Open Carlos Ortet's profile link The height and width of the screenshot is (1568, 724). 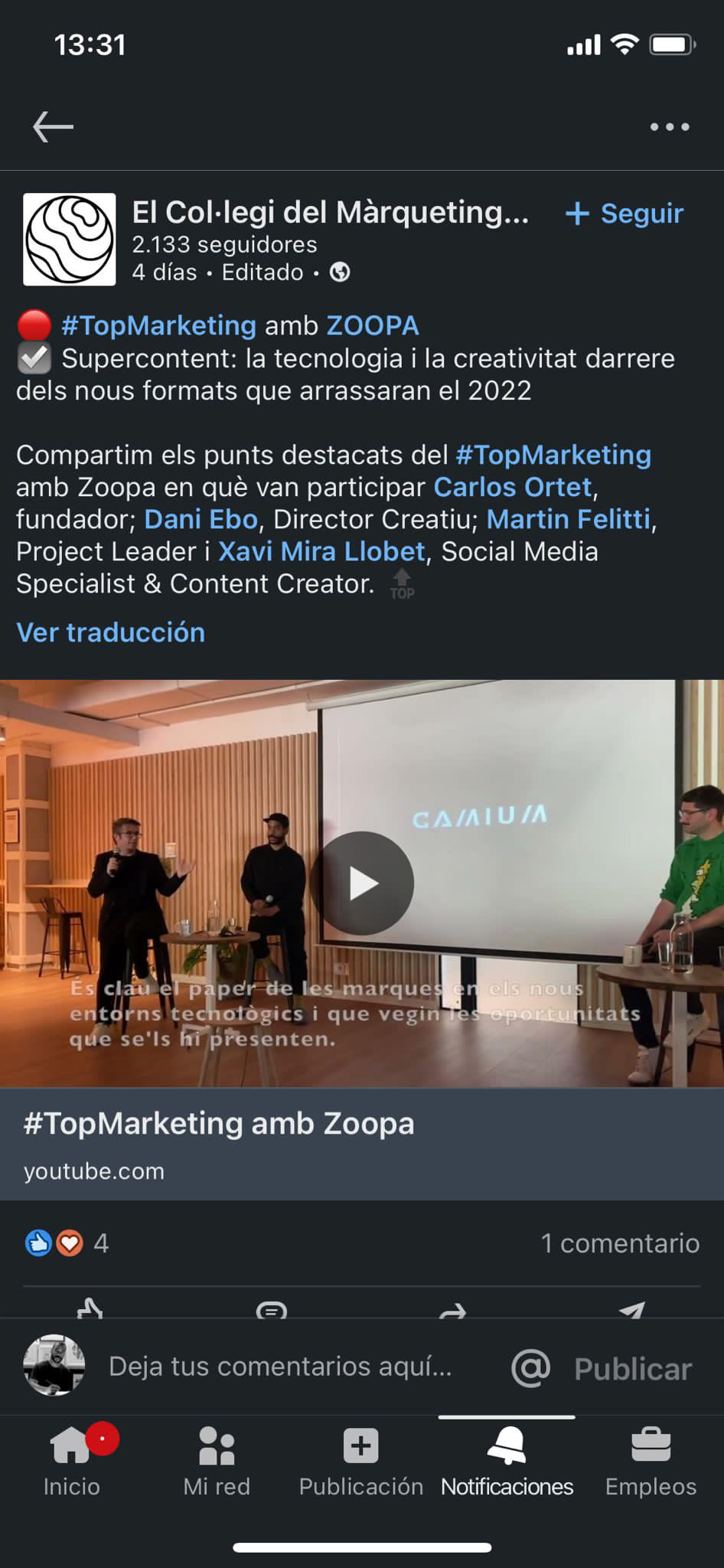(513, 487)
